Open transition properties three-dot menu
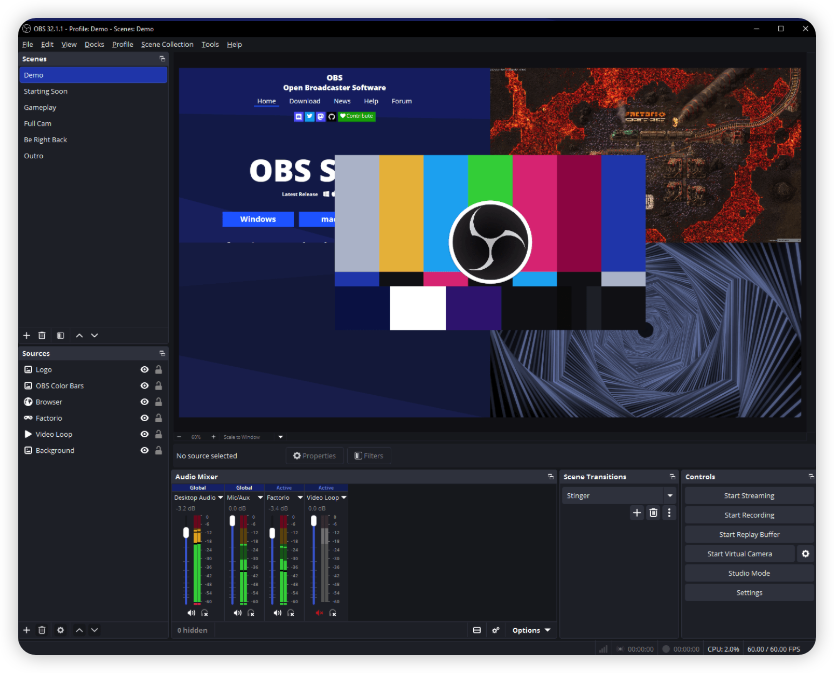Image resolution: width=834 pixels, height=673 pixels. [x=669, y=513]
